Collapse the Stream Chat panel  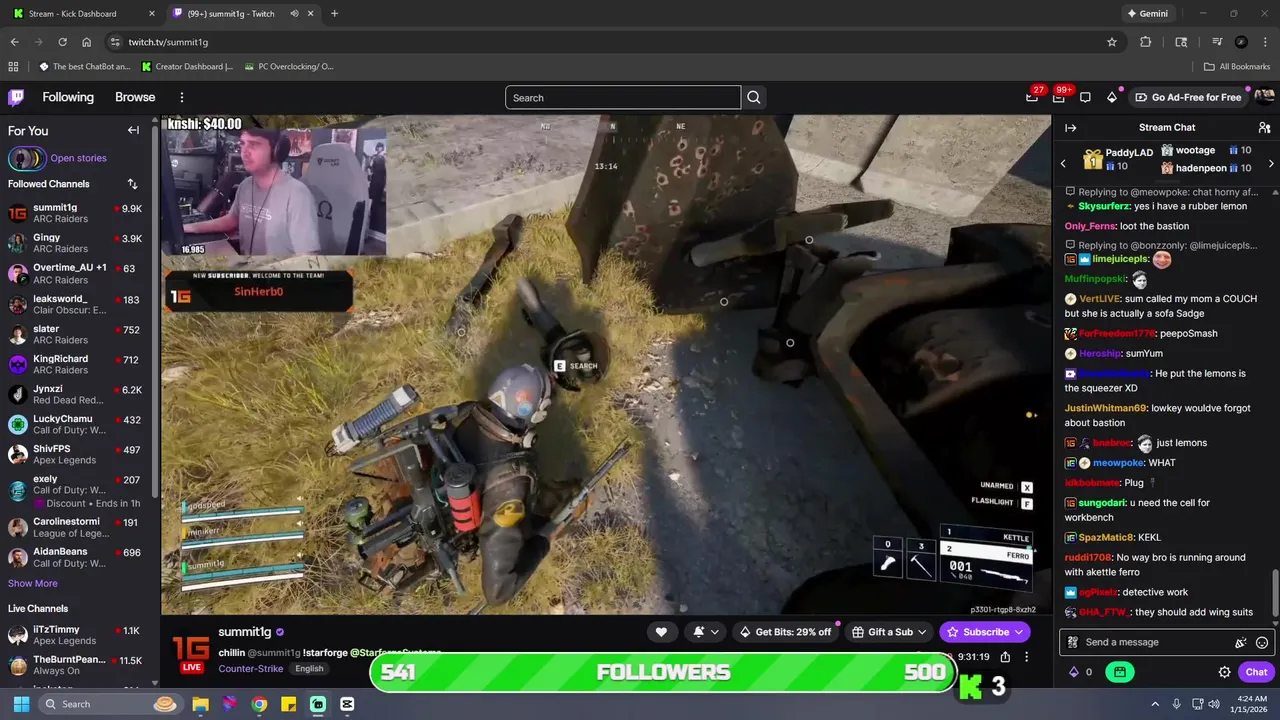click(x=1070, y=128)
